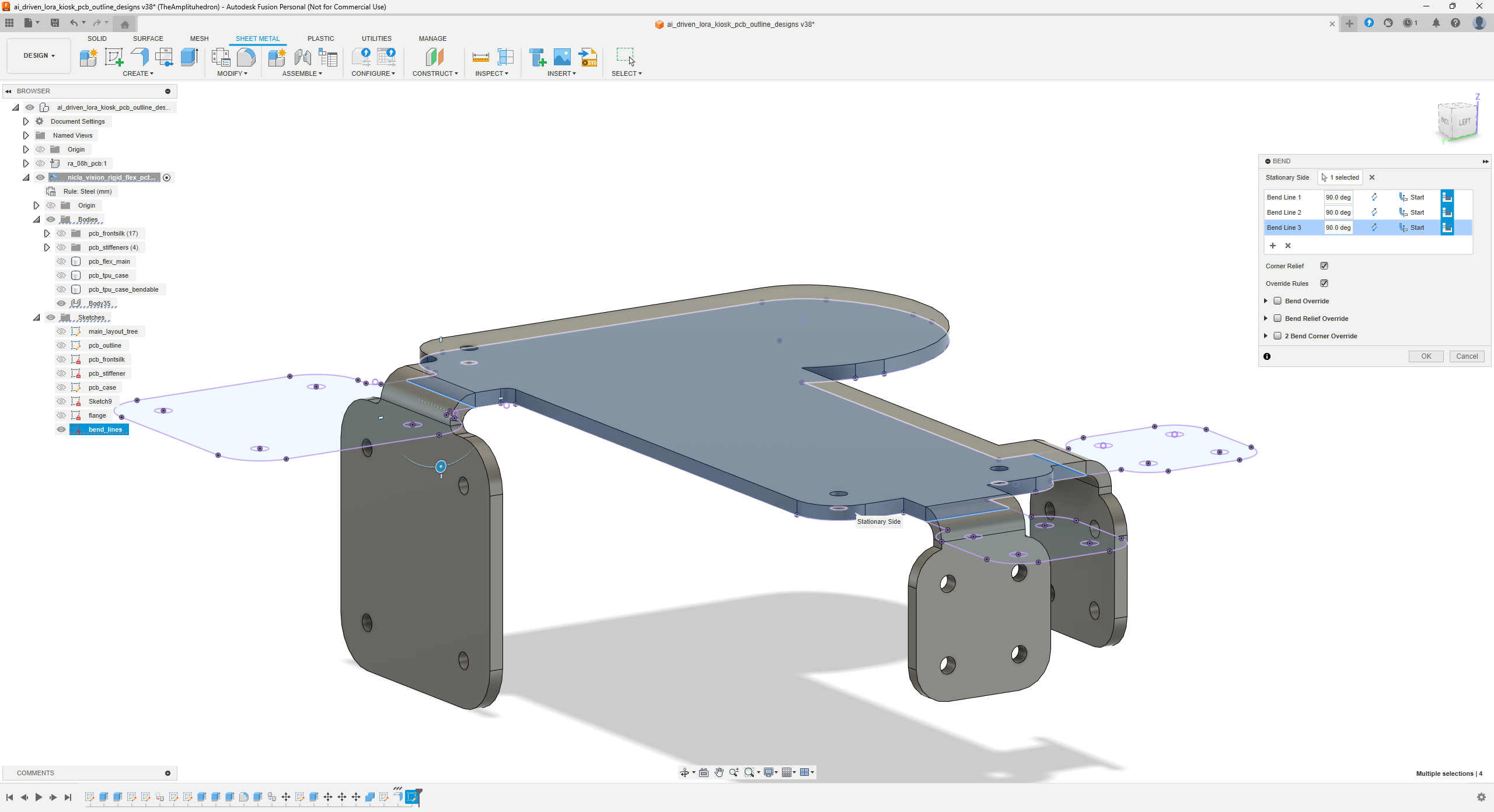Image resolution: width=1494 pixels, height=812 pixels.
Task: Flip direction of Bend Line 2
Action: (x=1374, y=212)
